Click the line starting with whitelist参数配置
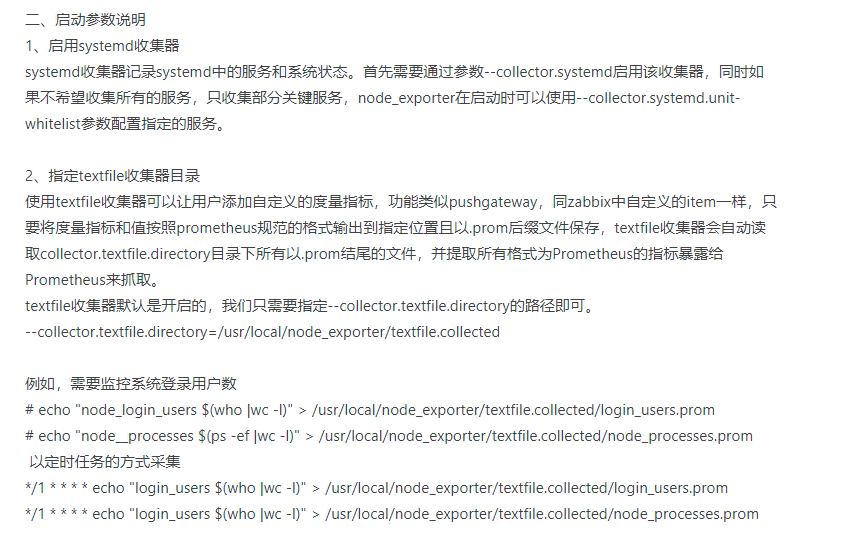 (125, 124)
